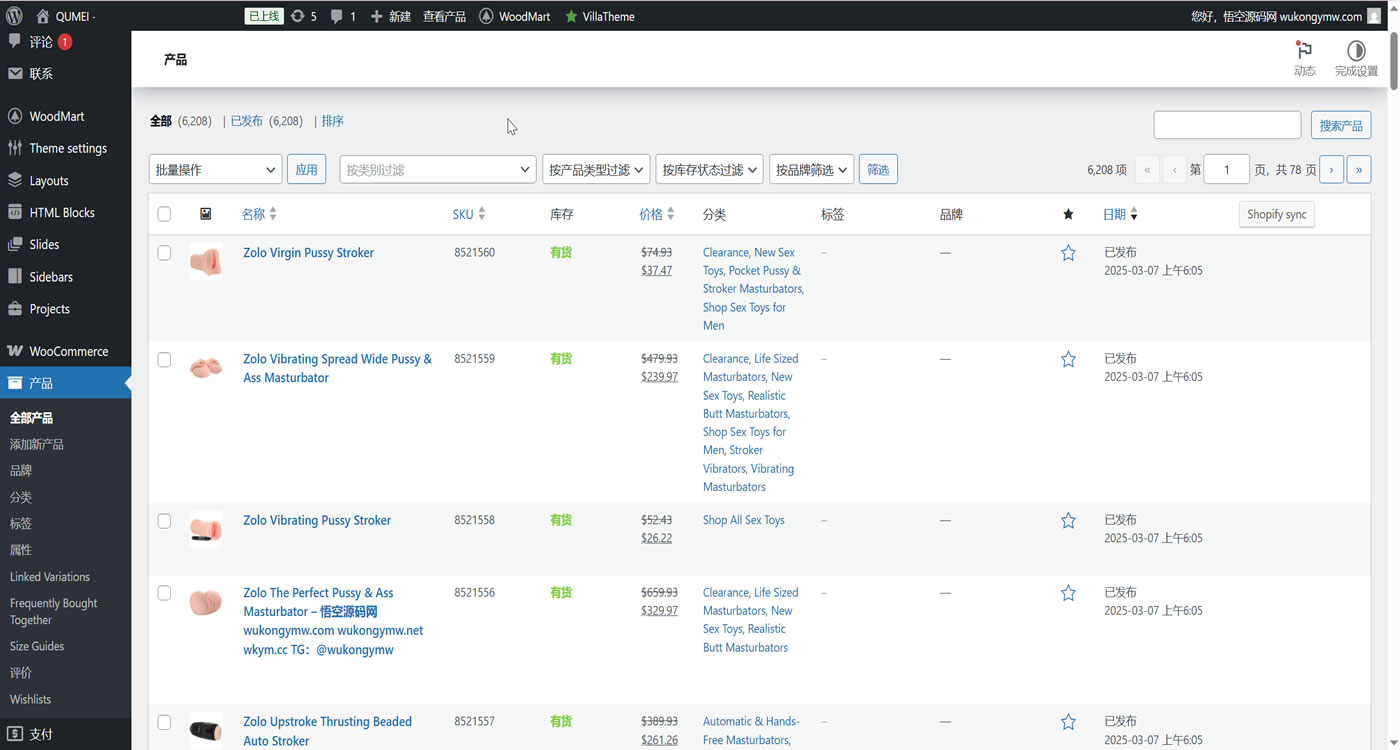This screenshot has width=1400, height=750.
Task: Check Zolo Vibrating Spread Wide row
Action: coord(164,359)
